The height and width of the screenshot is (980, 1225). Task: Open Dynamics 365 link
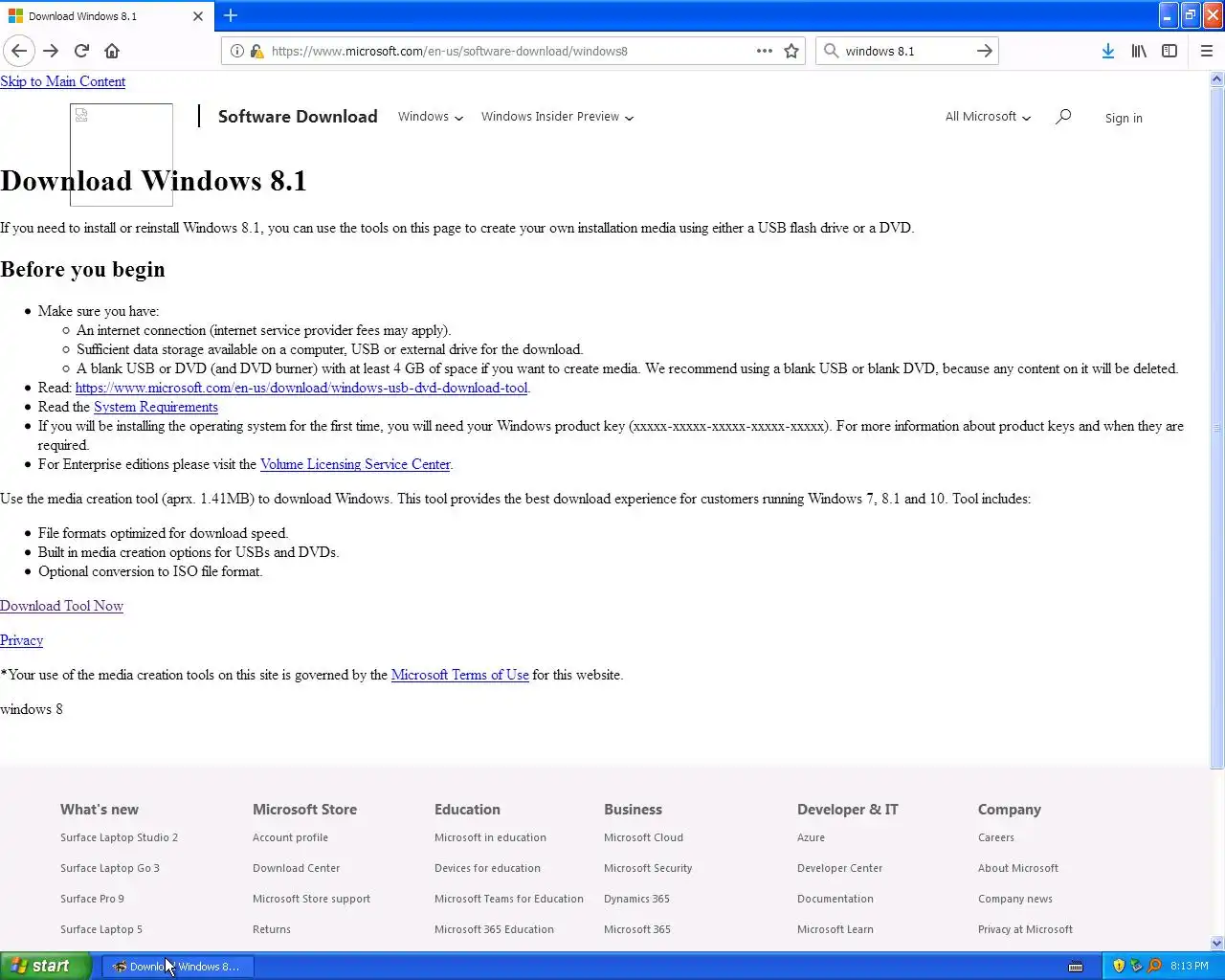[x=636, y=899]
